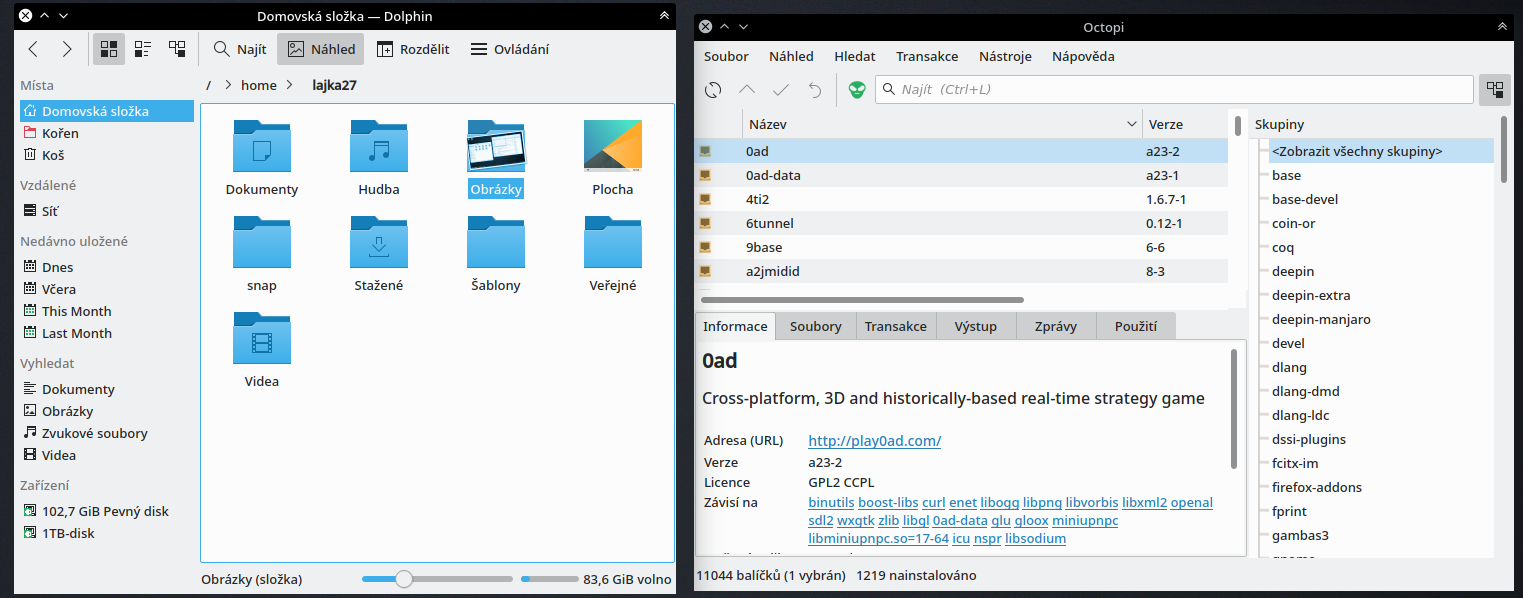
Task: Click the Octopi cancel undo icon
Action: pos(815,89)
